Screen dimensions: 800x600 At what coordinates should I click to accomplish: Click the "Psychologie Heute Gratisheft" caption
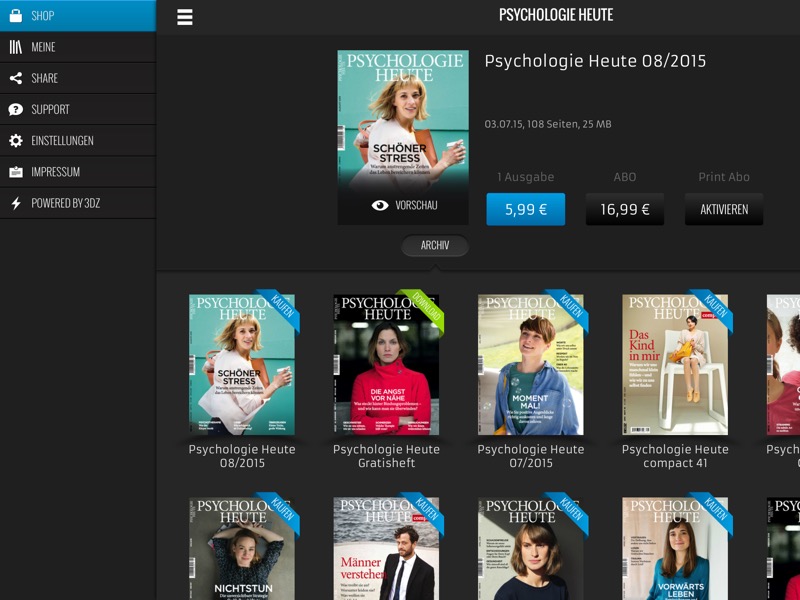(x=386, y=456)
